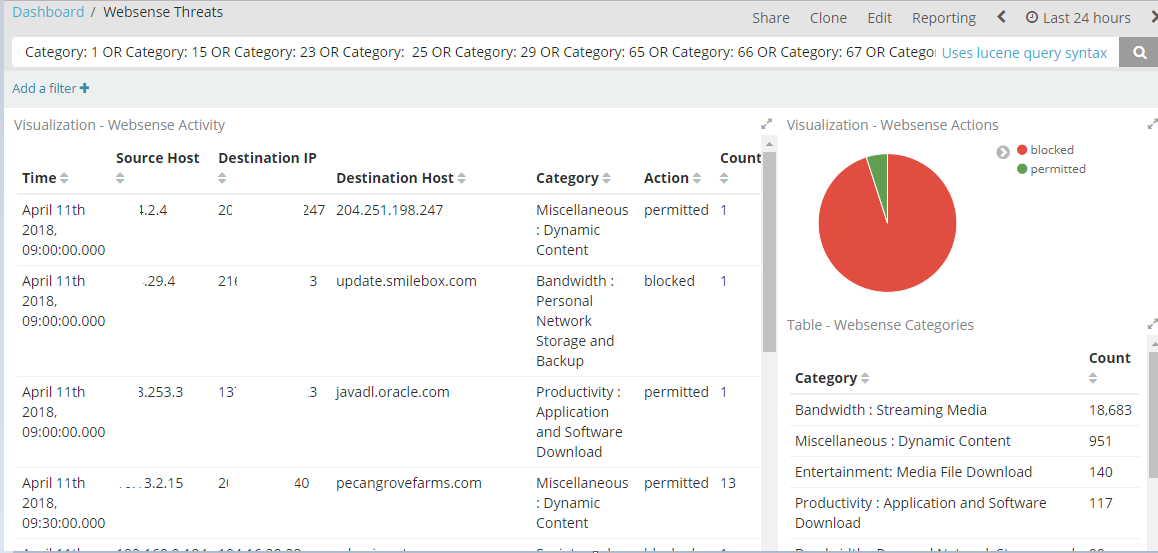Select pecangrovefarms.com destination host cell

coord(408,483)
